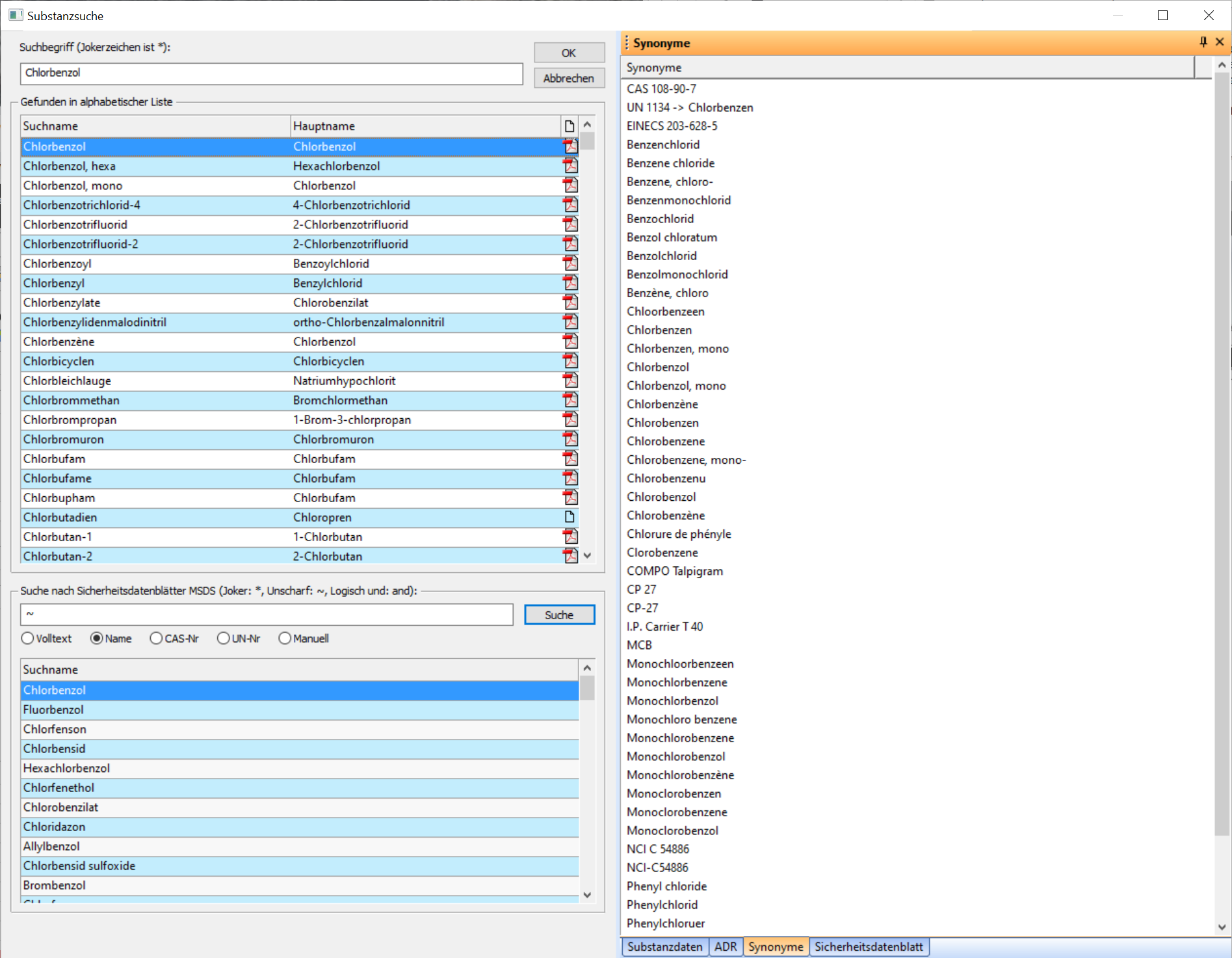The height and width of the screenshot is (958, 1232).
Task: Select synonym MCB
Action: tap(639, 645)
